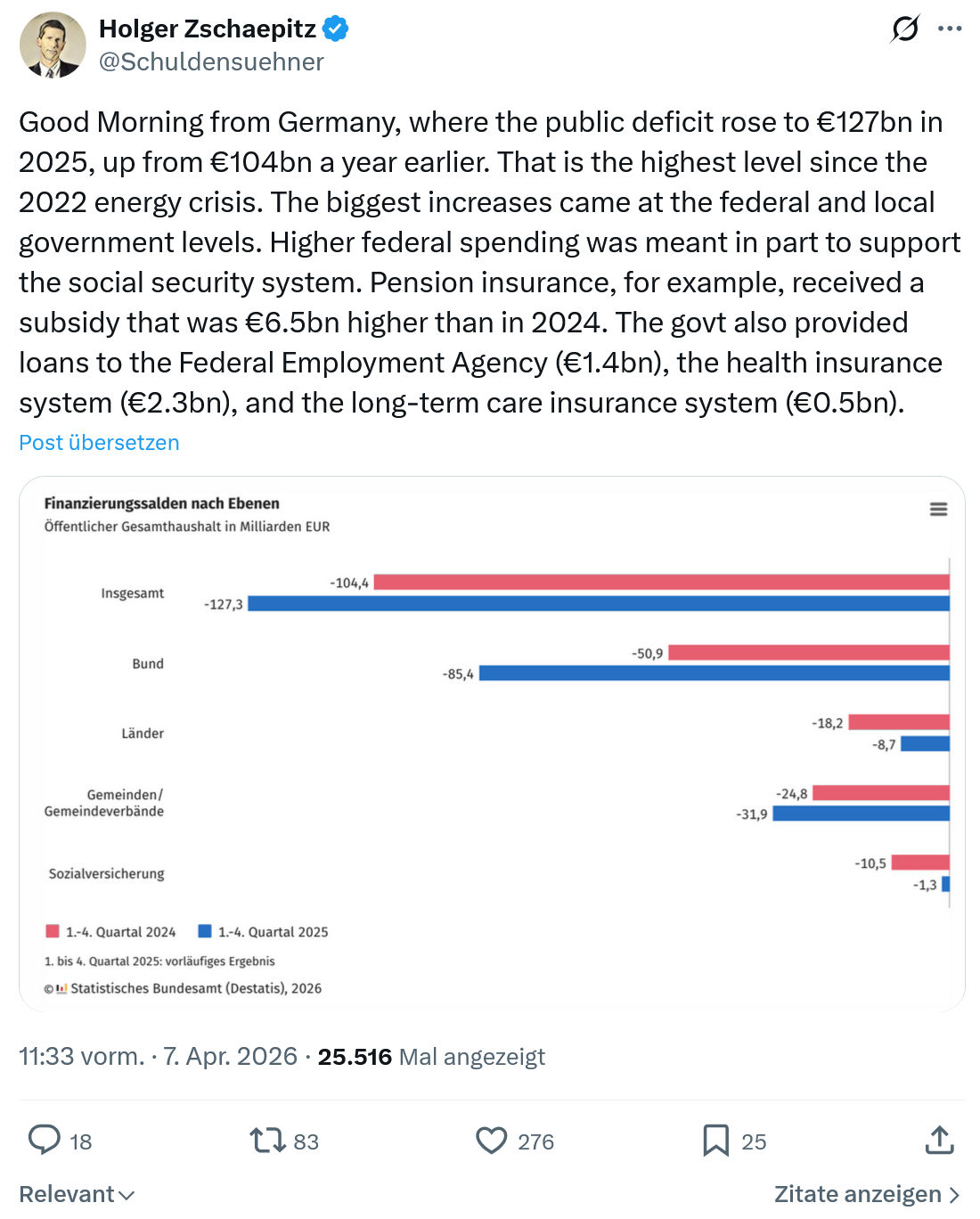Open the three-dot more options menu

pos(950,29)
